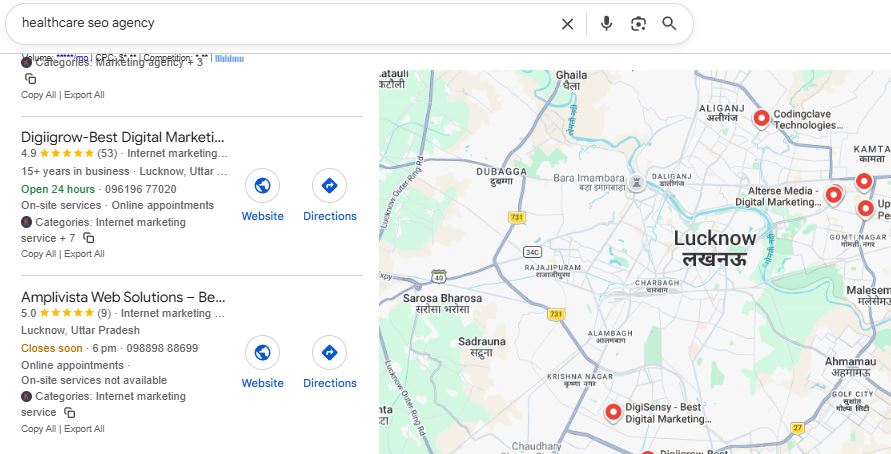Click the ALIGANJ area label on map
The height and width of the screenshot is (454, 891).
722,113
